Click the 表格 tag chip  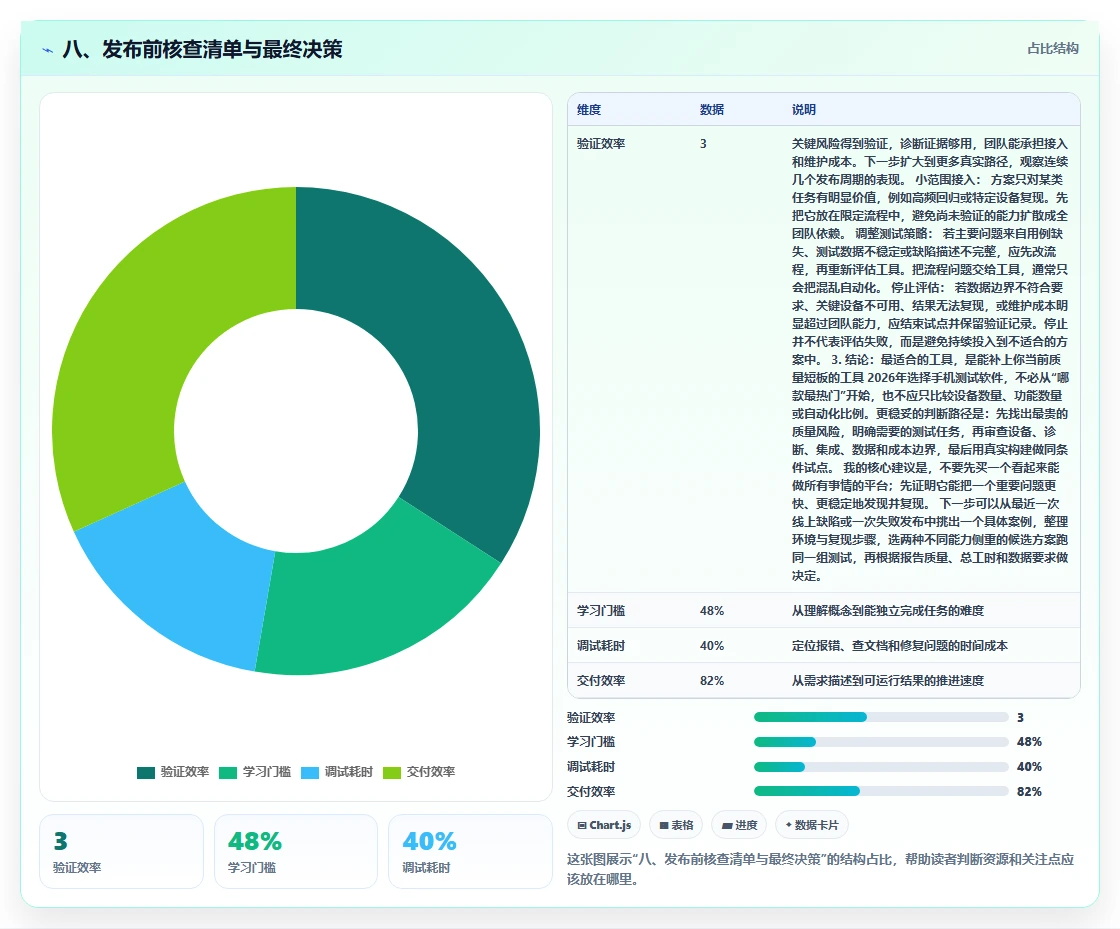click(x=676, y=825)
